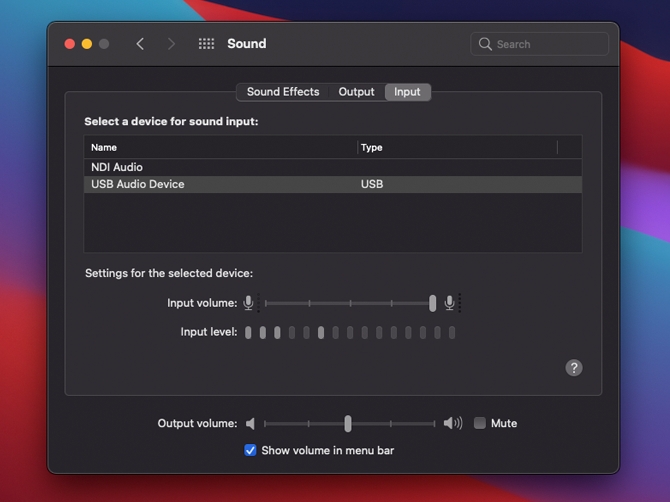670x502 pixels.
Task: Select the Input tab
Action: coord(407,92)
